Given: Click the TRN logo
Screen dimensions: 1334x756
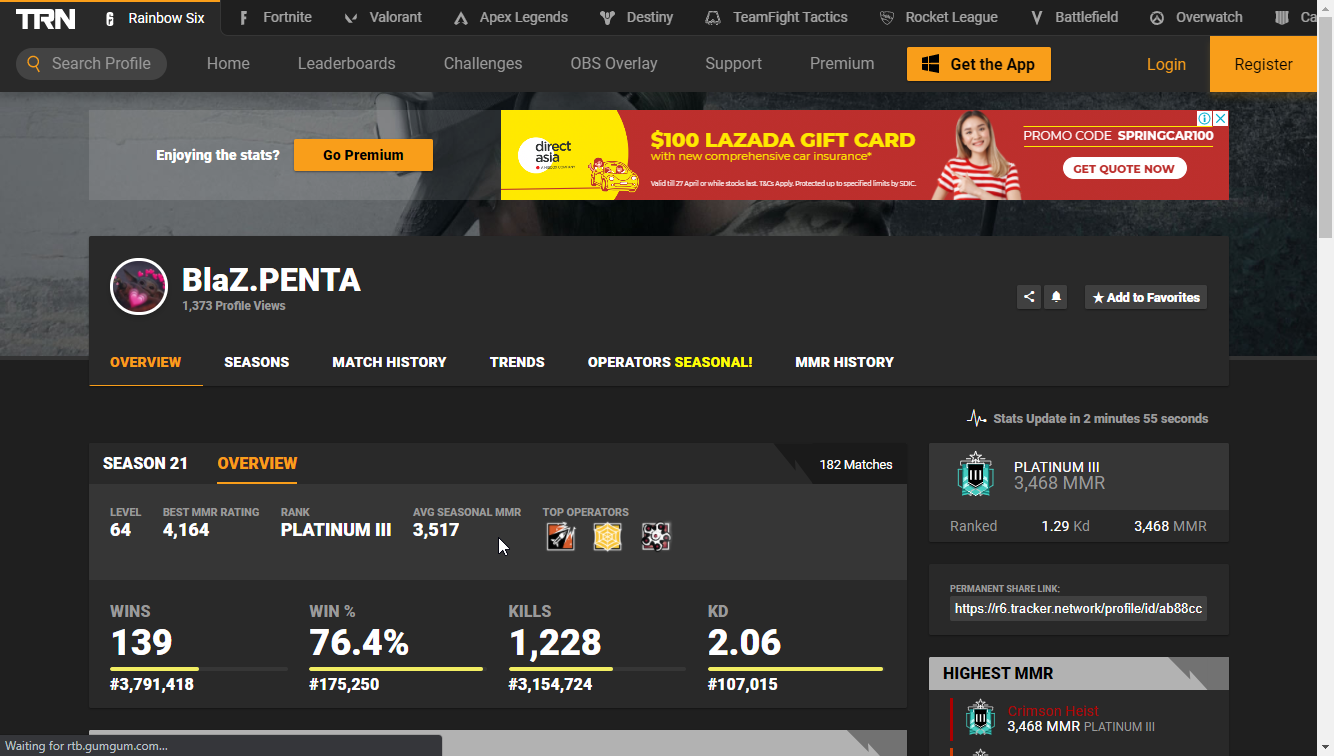Looking at the screenshot, I should coord(46,18).
